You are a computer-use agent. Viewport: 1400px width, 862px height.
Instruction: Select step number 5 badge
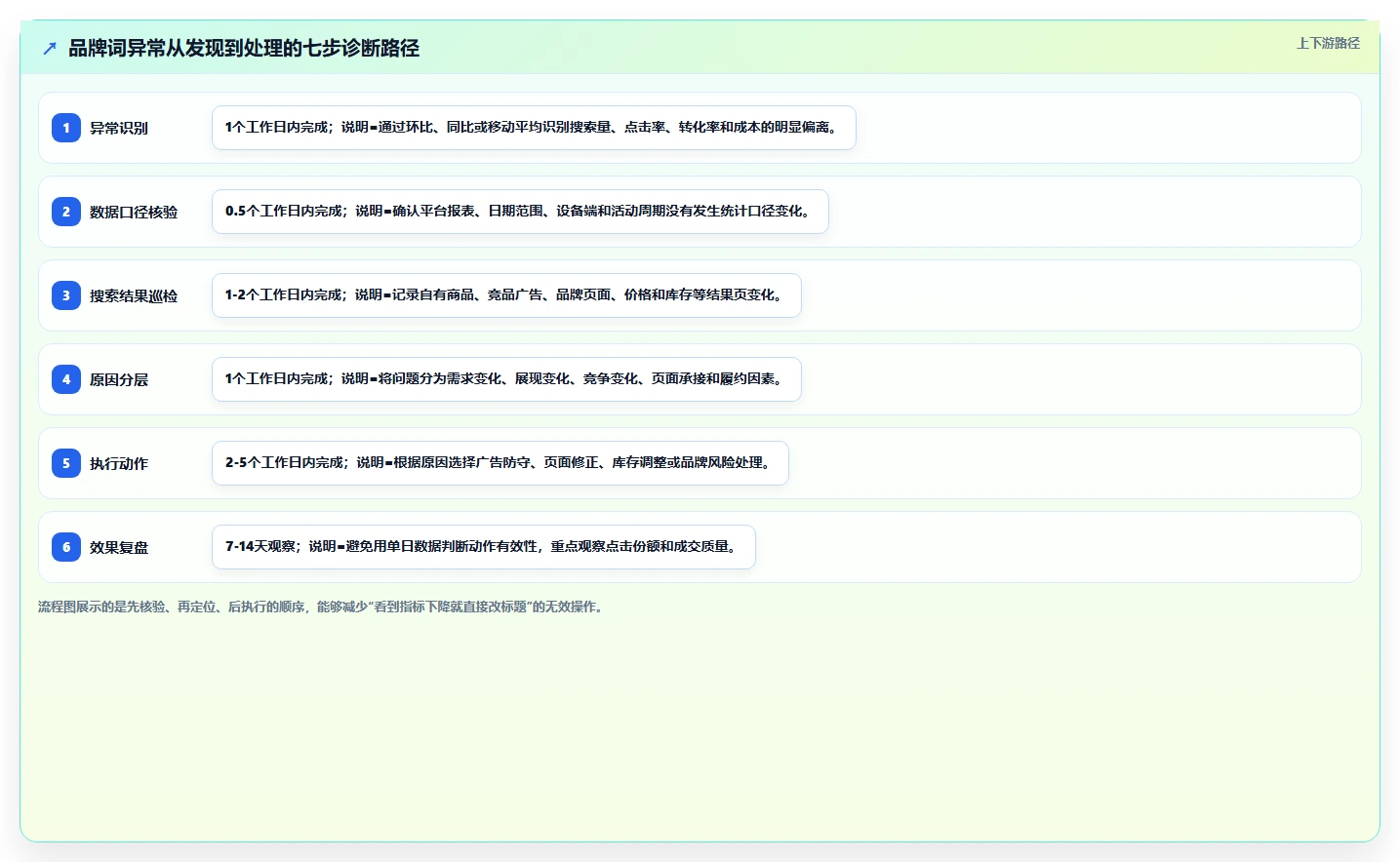pyautogui.click(x=66, y=463)
